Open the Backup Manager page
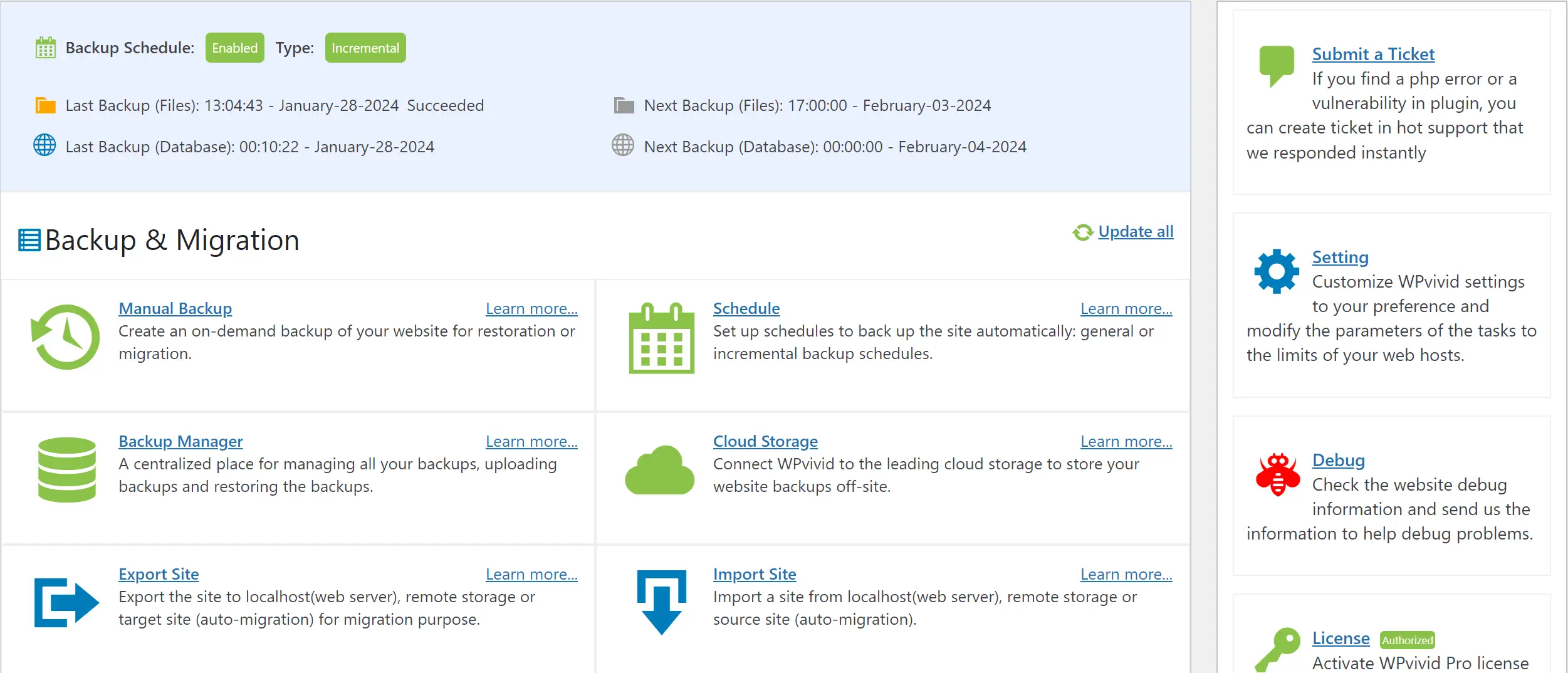Screen dimensions: 1568x673 [180, 441]
